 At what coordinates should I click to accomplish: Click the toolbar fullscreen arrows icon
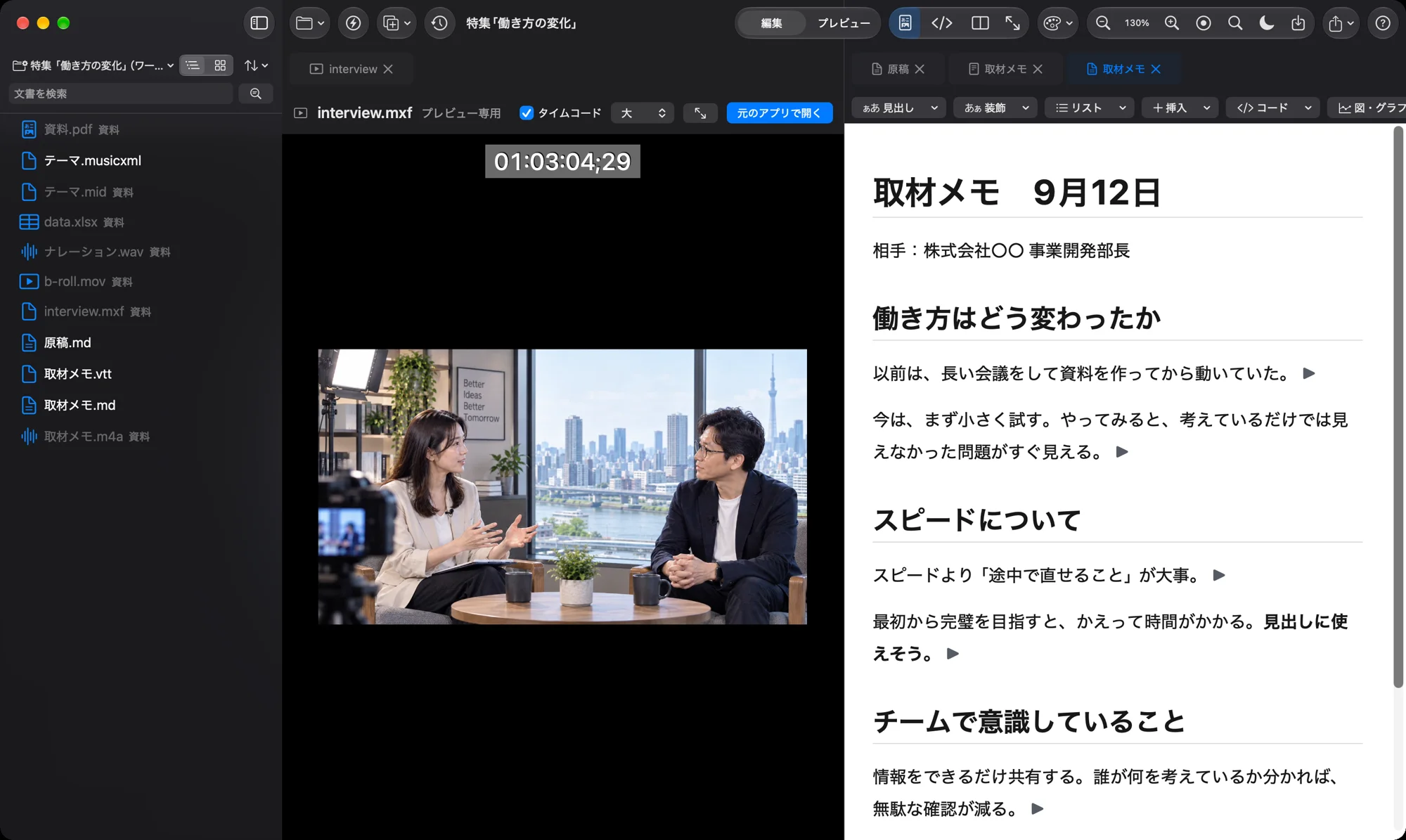1012,23
